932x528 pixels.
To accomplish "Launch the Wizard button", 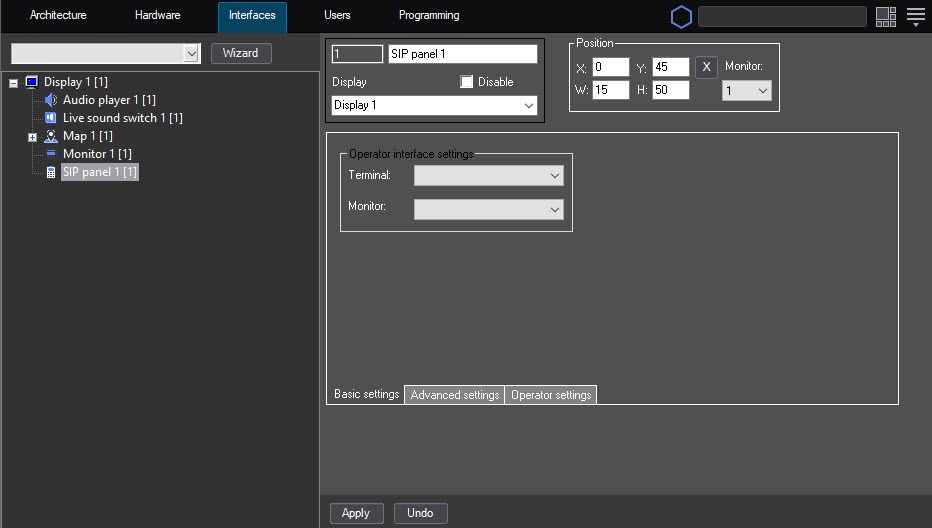I will (x=240, y=53).
